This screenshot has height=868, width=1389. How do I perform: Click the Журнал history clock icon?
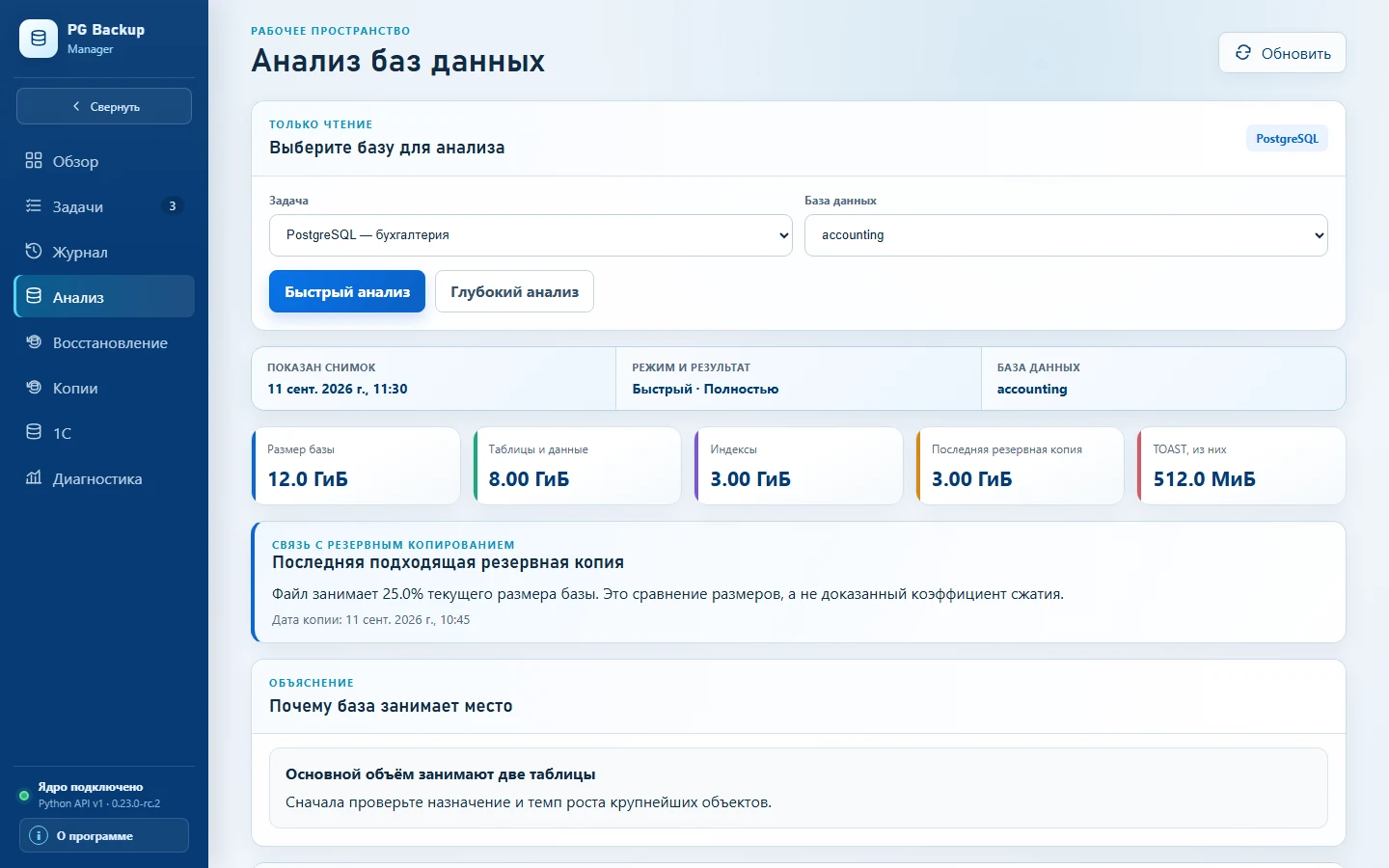pos(34,251)
